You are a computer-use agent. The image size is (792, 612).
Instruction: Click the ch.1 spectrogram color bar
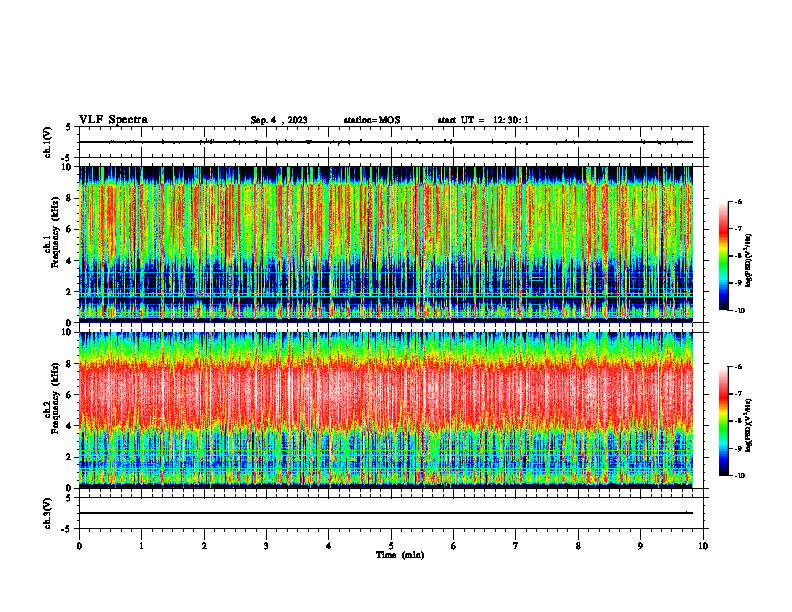pos(724,256)
